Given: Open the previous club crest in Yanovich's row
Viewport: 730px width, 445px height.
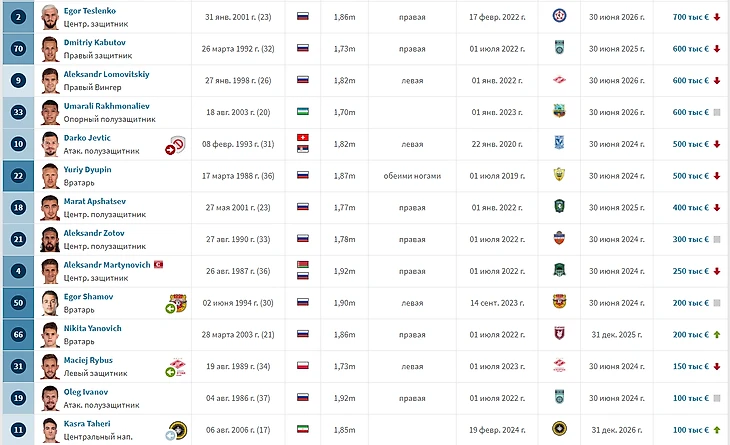Looking at the screenshot, I should pyautogui.click(x=559, y=335).
